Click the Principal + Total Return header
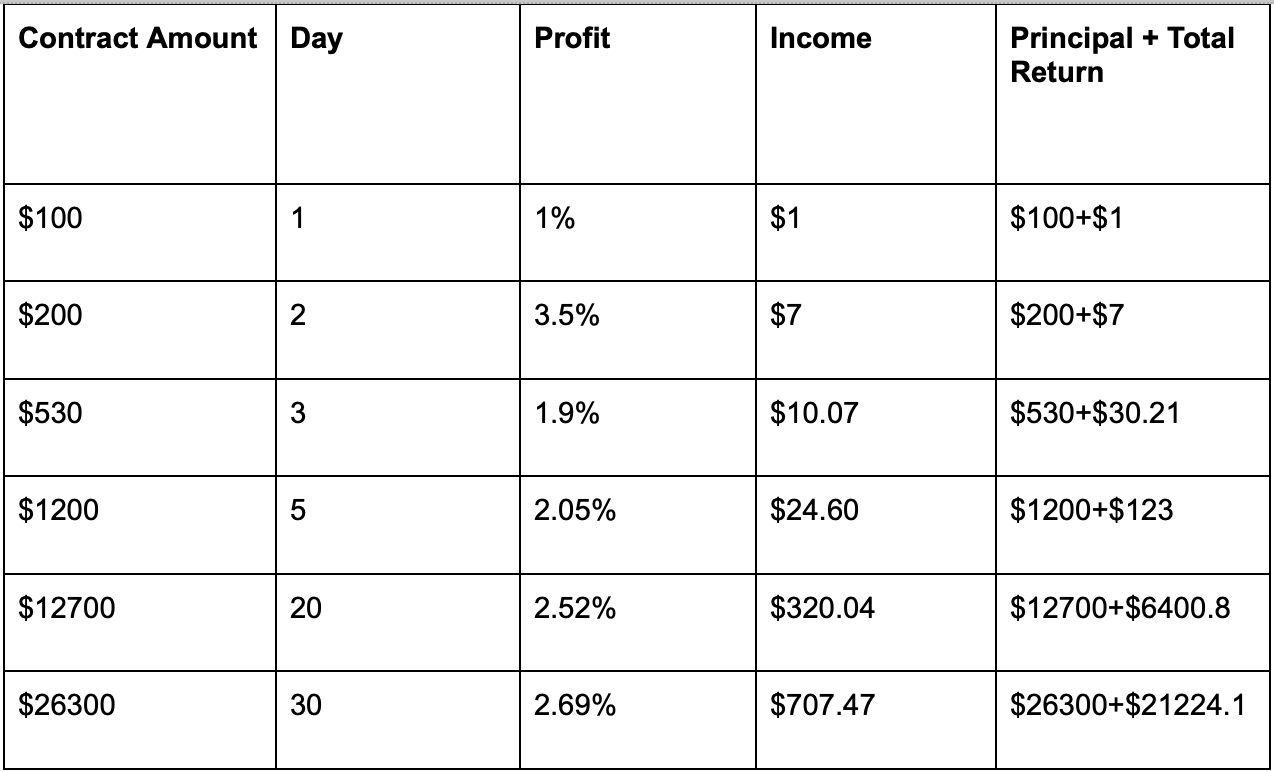 [1132, 95]
